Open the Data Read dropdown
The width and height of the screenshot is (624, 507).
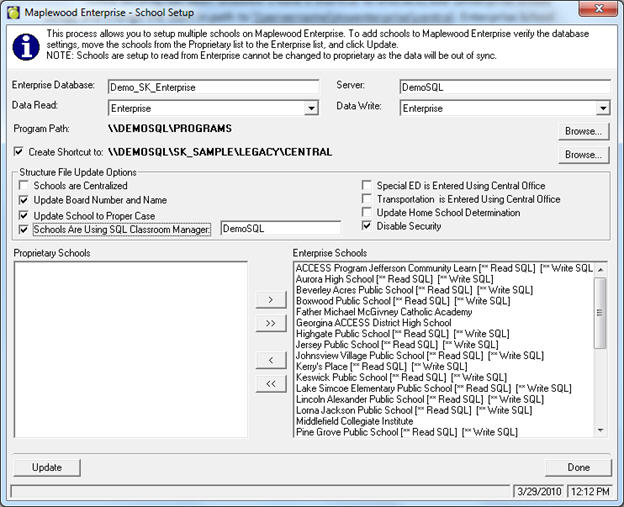[311, 108]
